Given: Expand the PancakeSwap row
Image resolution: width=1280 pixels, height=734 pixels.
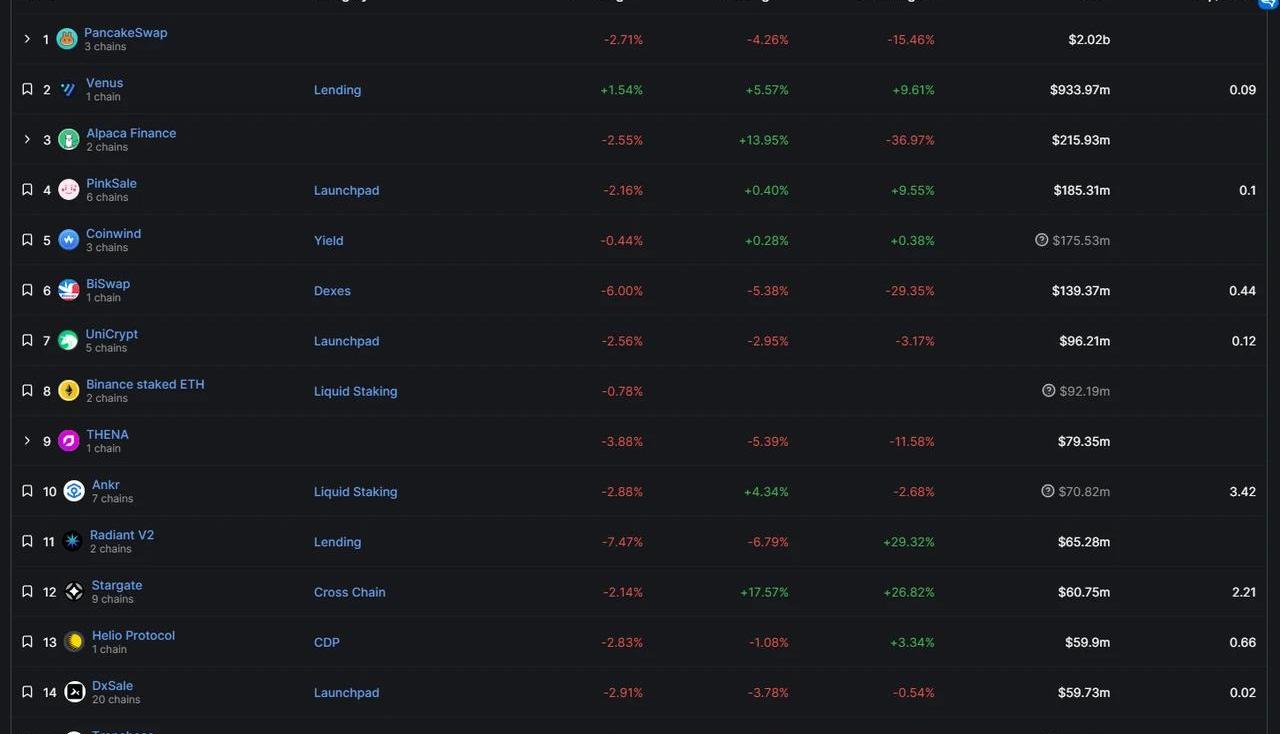Looking at the screenshot, I should click(x=27, y=39).
